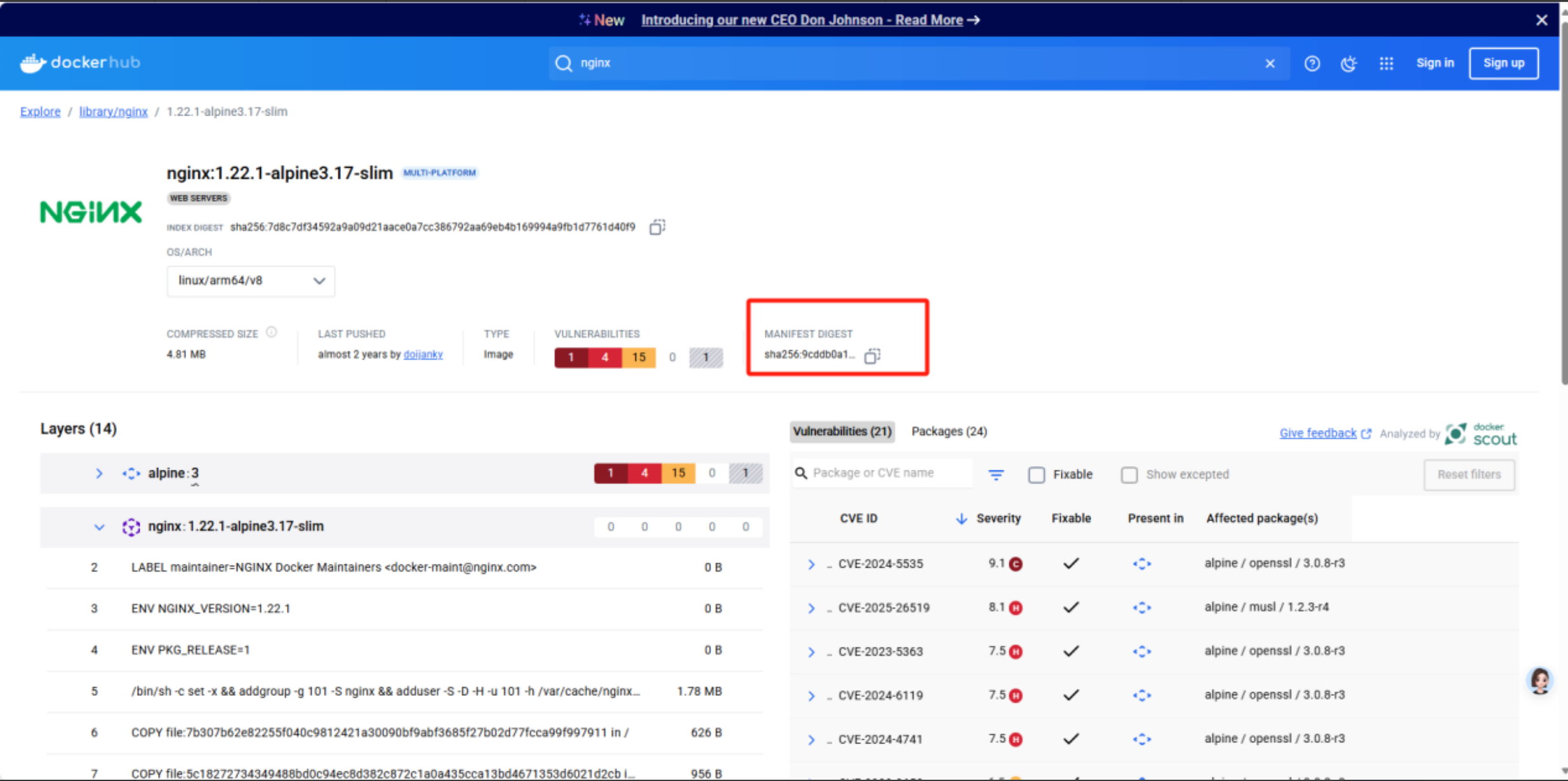The height and width of the screenshot is (781, 1568).
Task: Open the chat assistant avatar
Action: [1540, 681]
